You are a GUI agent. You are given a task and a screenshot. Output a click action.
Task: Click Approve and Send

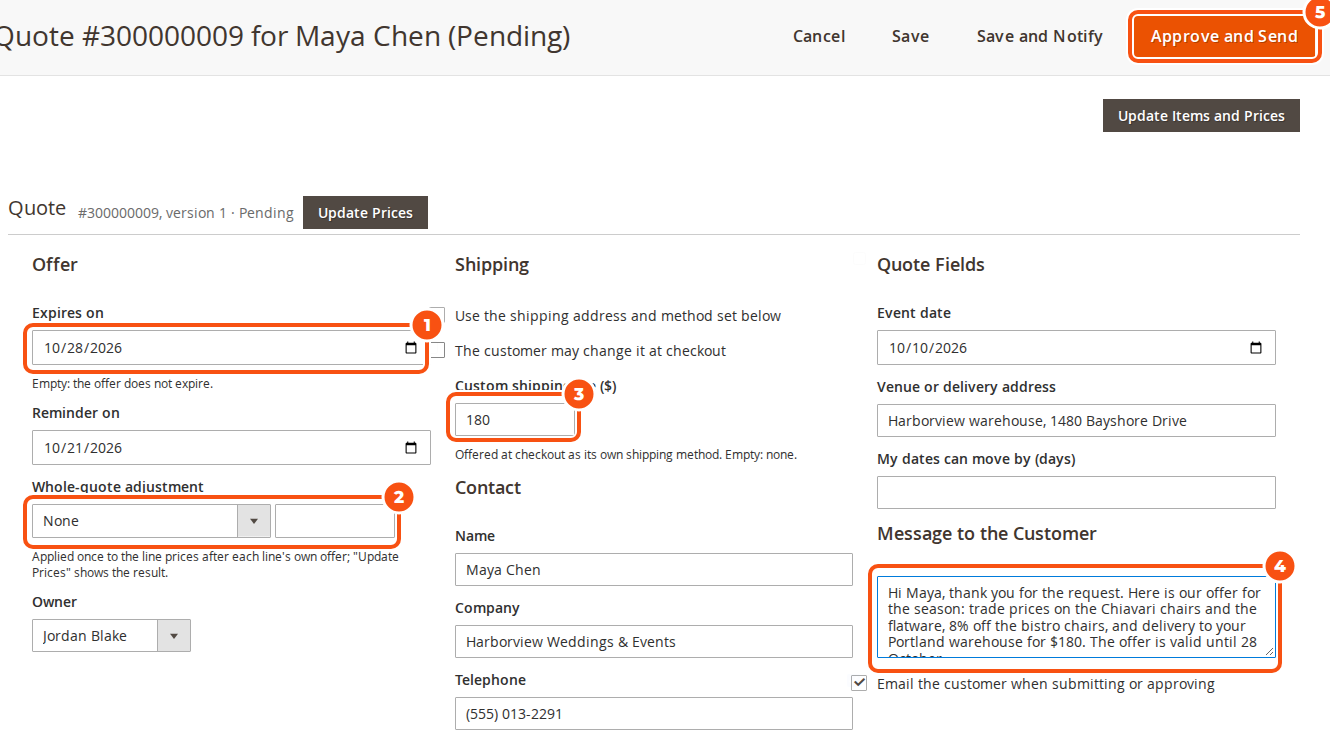coord(1224,36)
